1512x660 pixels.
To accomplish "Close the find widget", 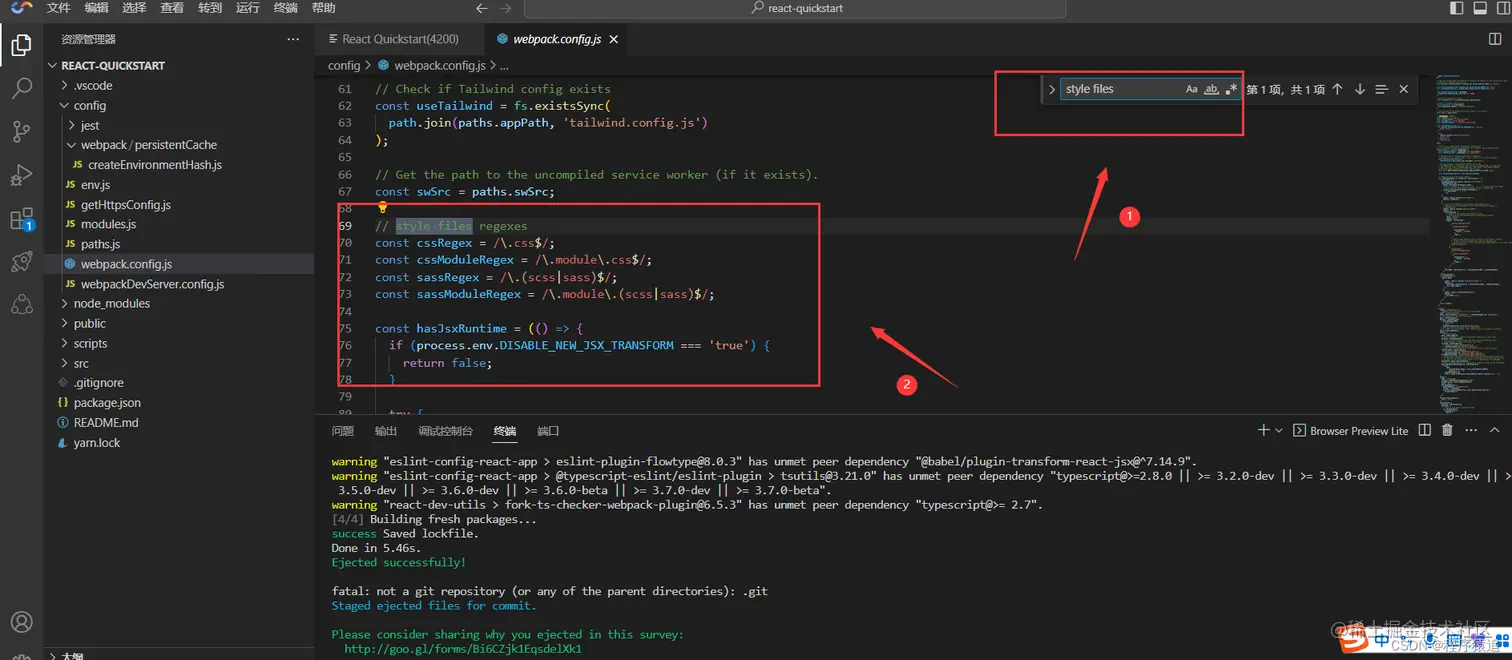I will pos(1404,89).
